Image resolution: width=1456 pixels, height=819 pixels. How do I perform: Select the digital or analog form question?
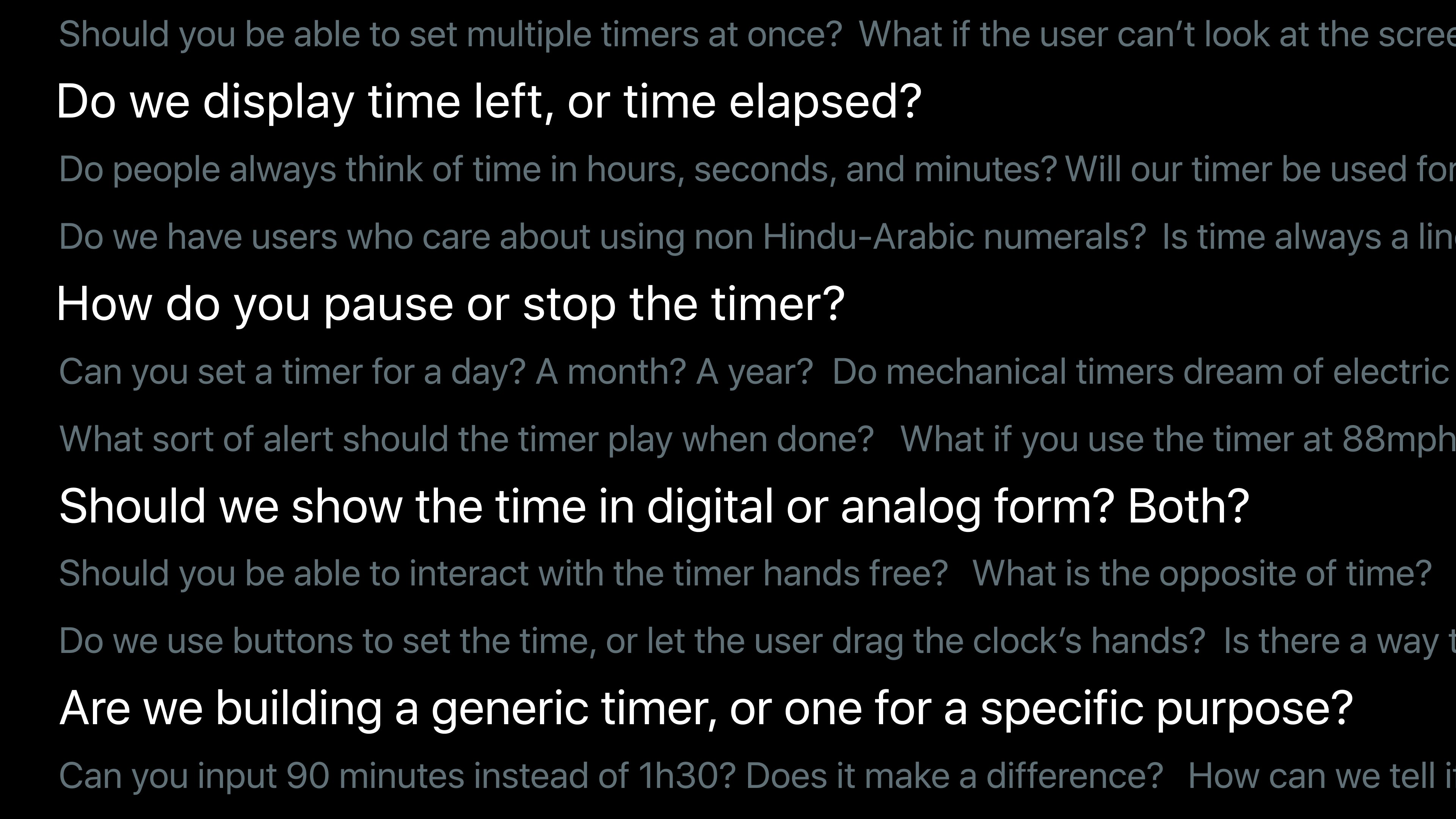586,506
